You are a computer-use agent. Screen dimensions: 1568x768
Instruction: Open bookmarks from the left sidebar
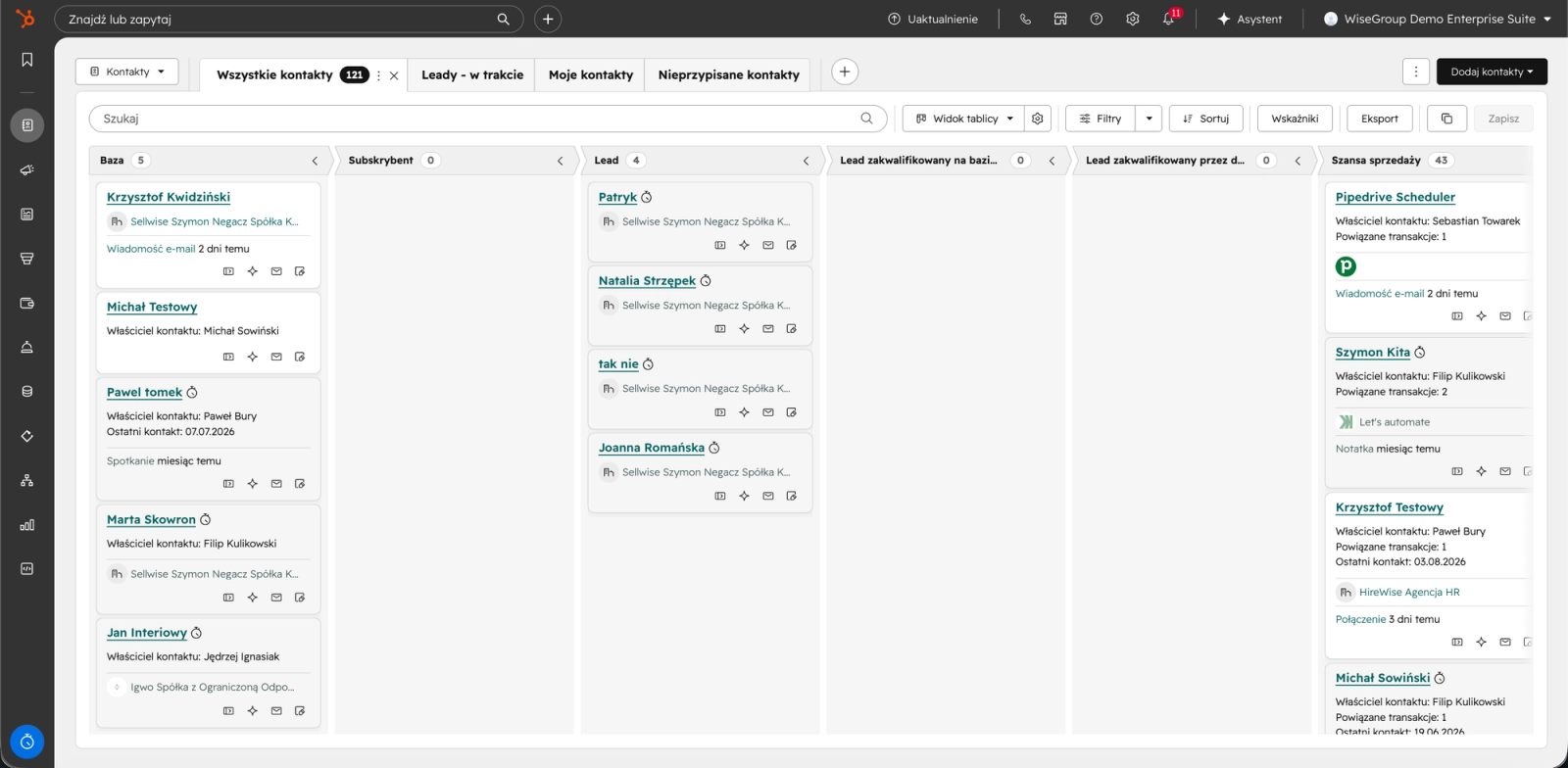[27, 60]
